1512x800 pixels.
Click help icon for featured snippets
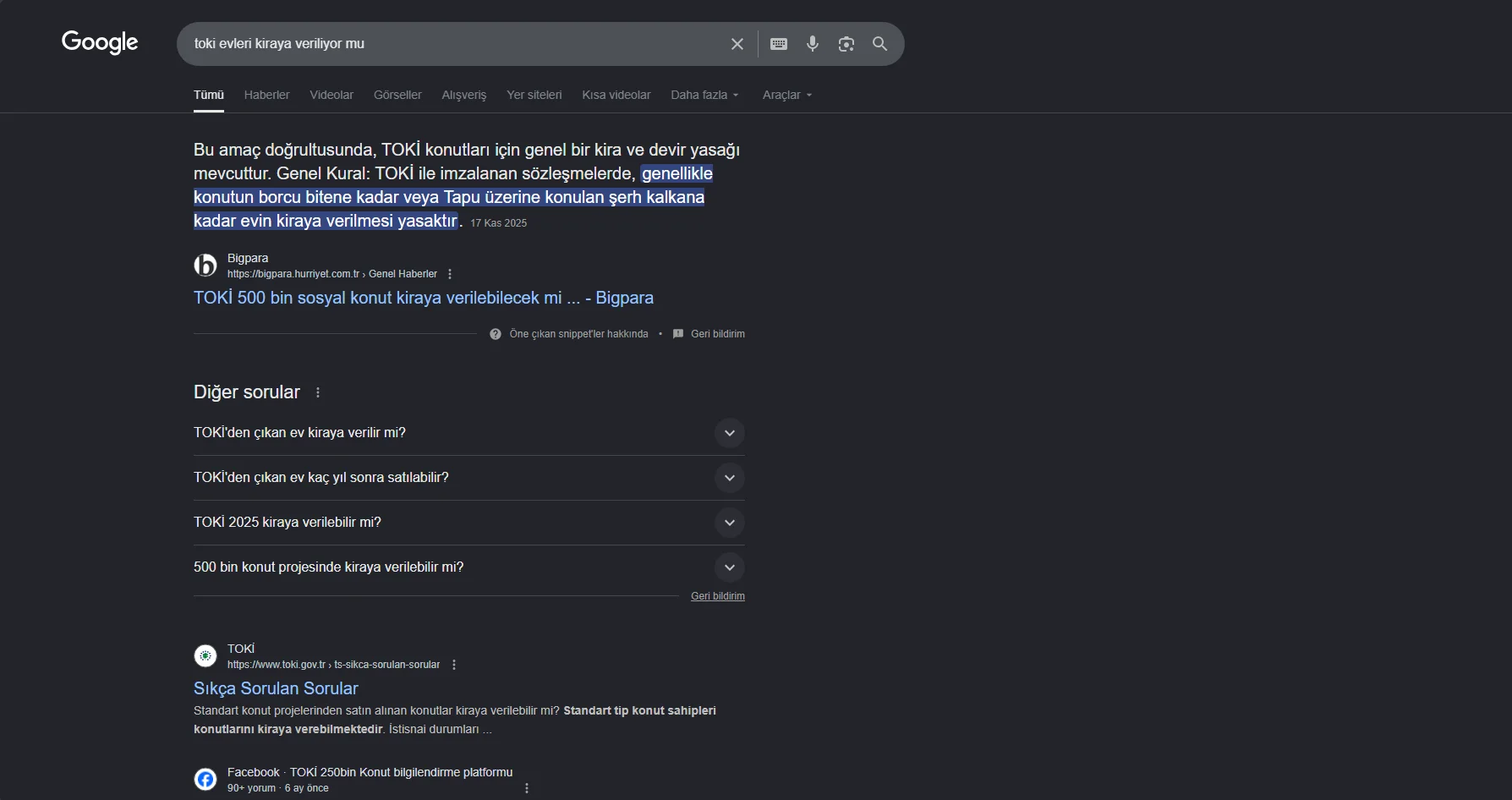coord(496,334)
